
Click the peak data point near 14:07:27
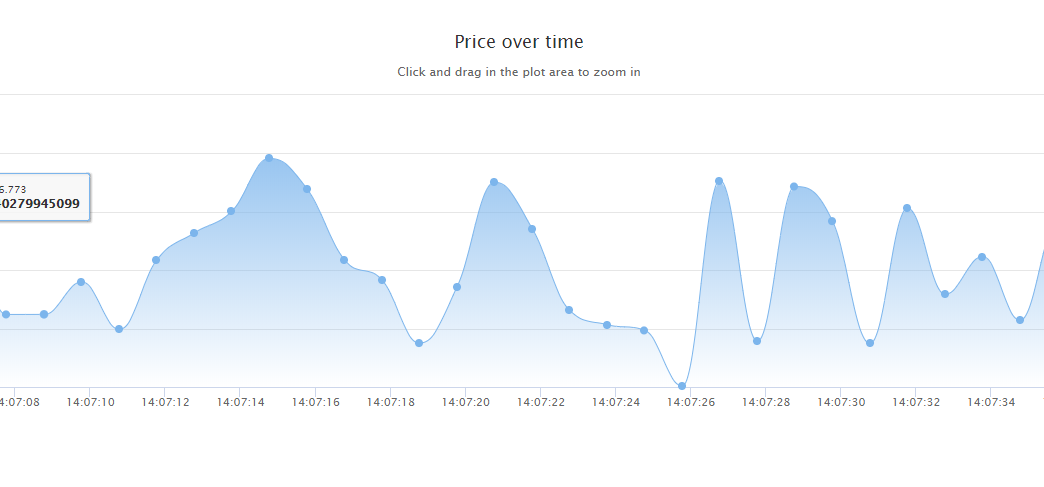(x=719, y=181)
